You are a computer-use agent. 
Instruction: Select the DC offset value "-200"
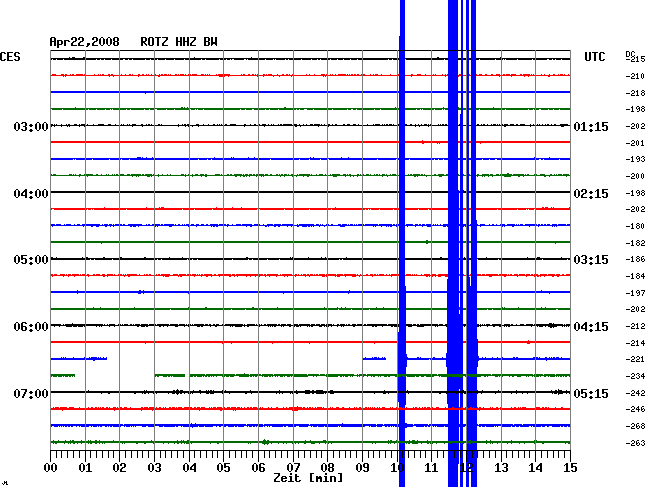click(x=635, y=176)
